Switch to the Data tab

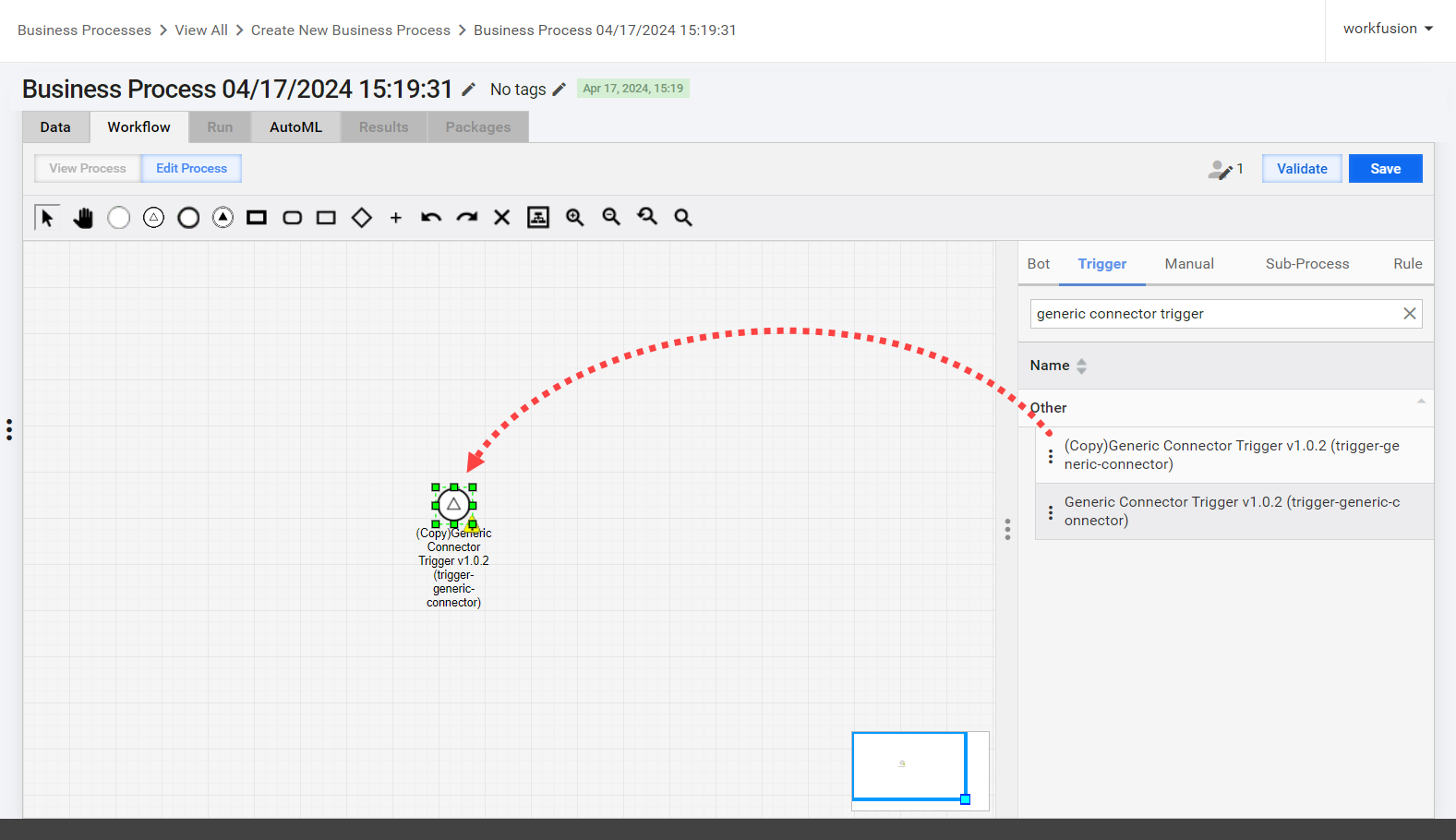tap(55, 127)
